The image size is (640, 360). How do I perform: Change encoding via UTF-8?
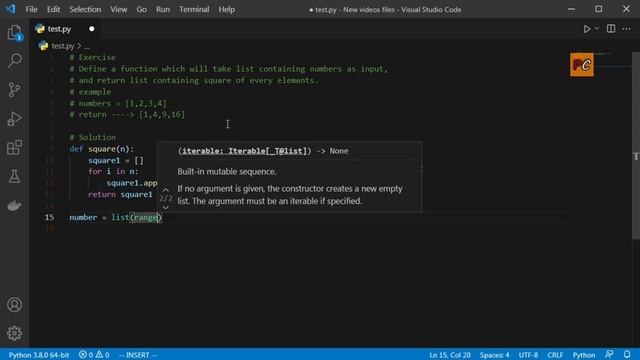click(x=528, y=355)
